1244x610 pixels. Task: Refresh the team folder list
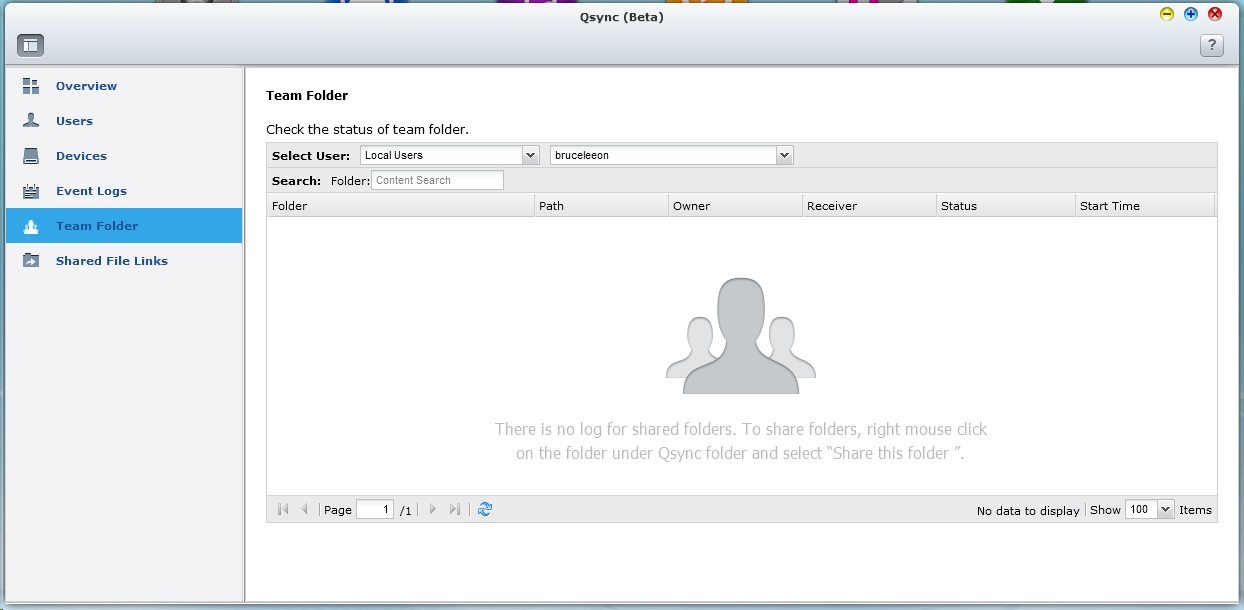(x=485, y=509)
